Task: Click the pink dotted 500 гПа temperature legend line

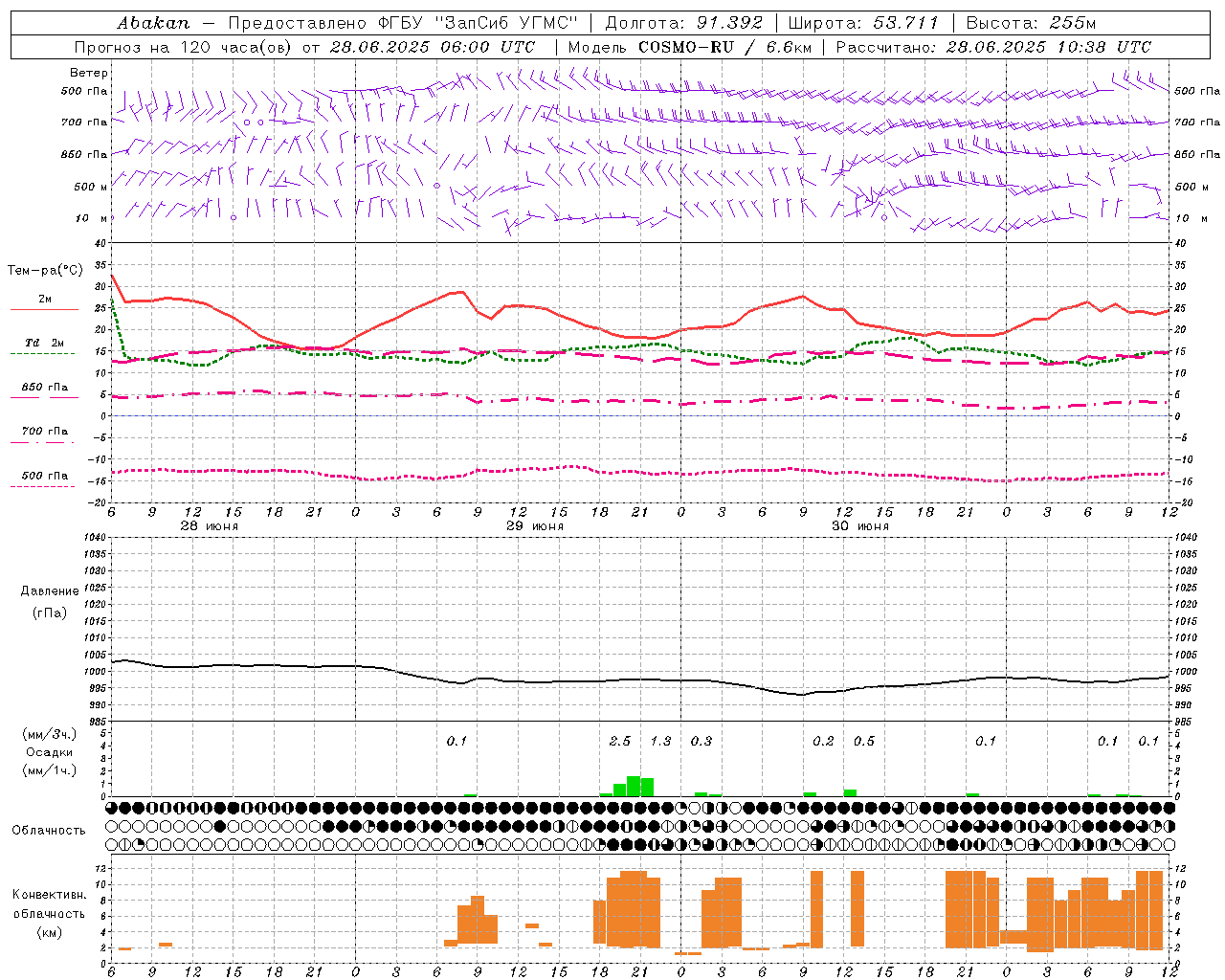Action: (42, 486)
